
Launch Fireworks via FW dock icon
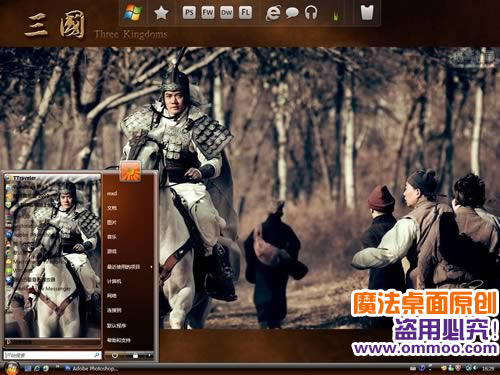point(208,13)
